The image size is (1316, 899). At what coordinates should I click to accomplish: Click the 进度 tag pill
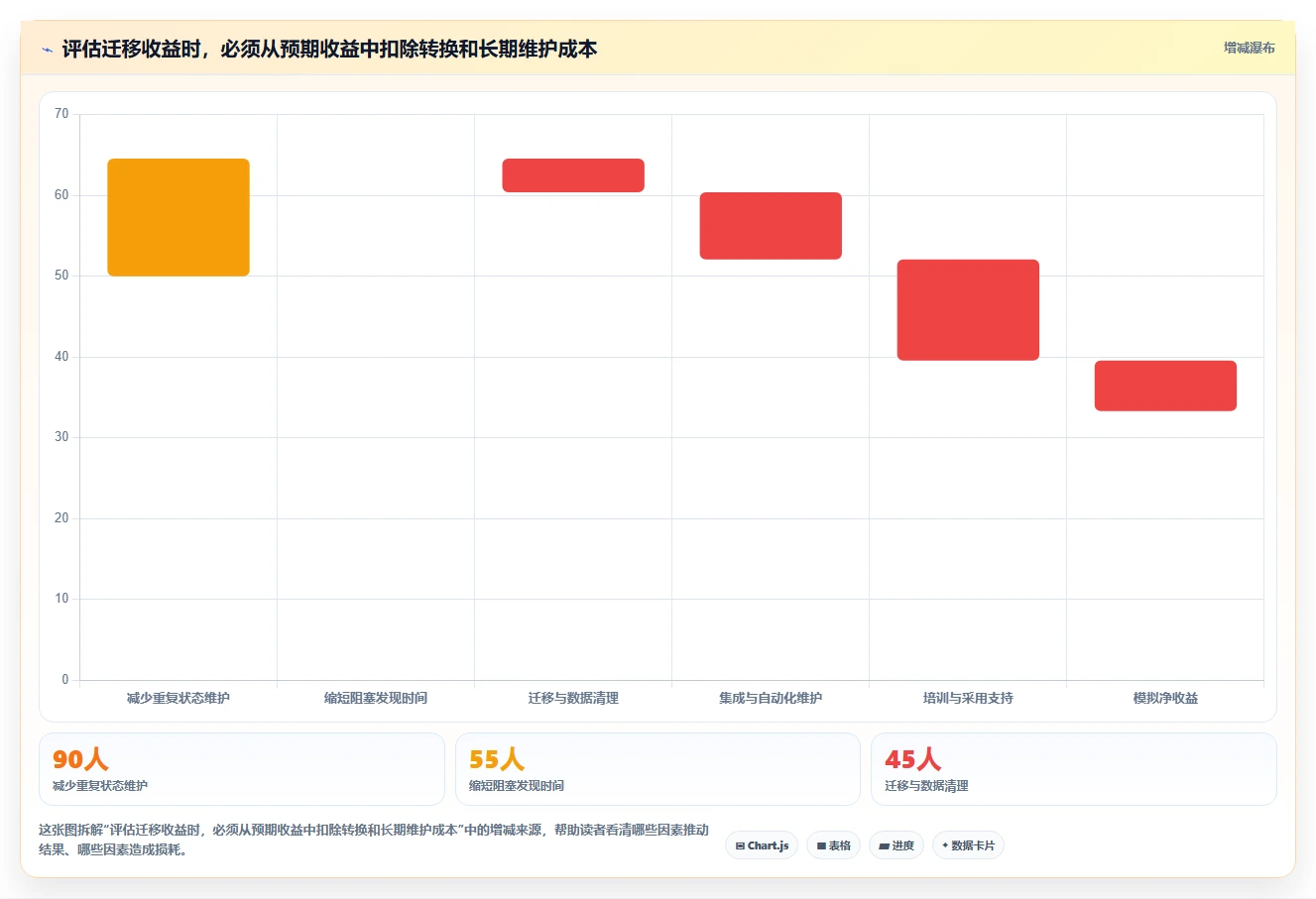coord(897,845)
